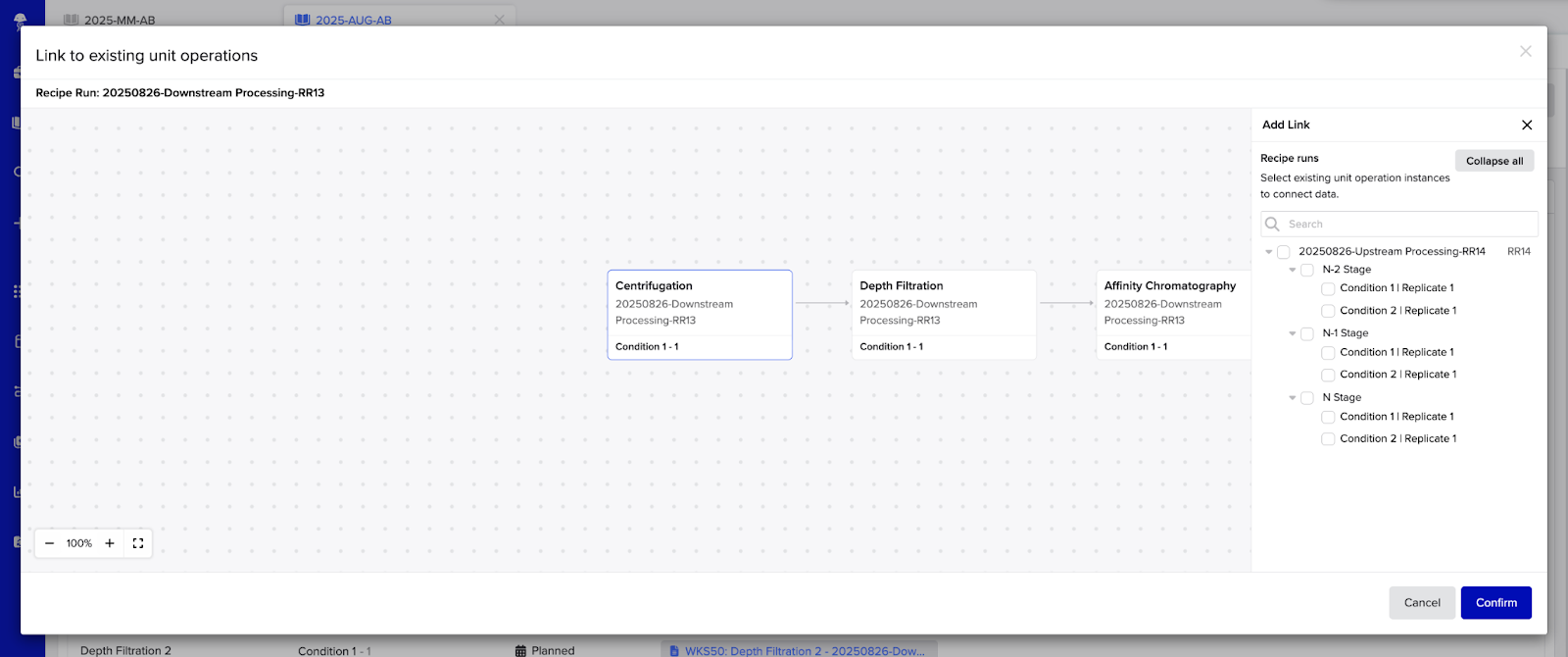Click the Collapse all button
Screen dimensions: 1568x657
[1494, 161]
